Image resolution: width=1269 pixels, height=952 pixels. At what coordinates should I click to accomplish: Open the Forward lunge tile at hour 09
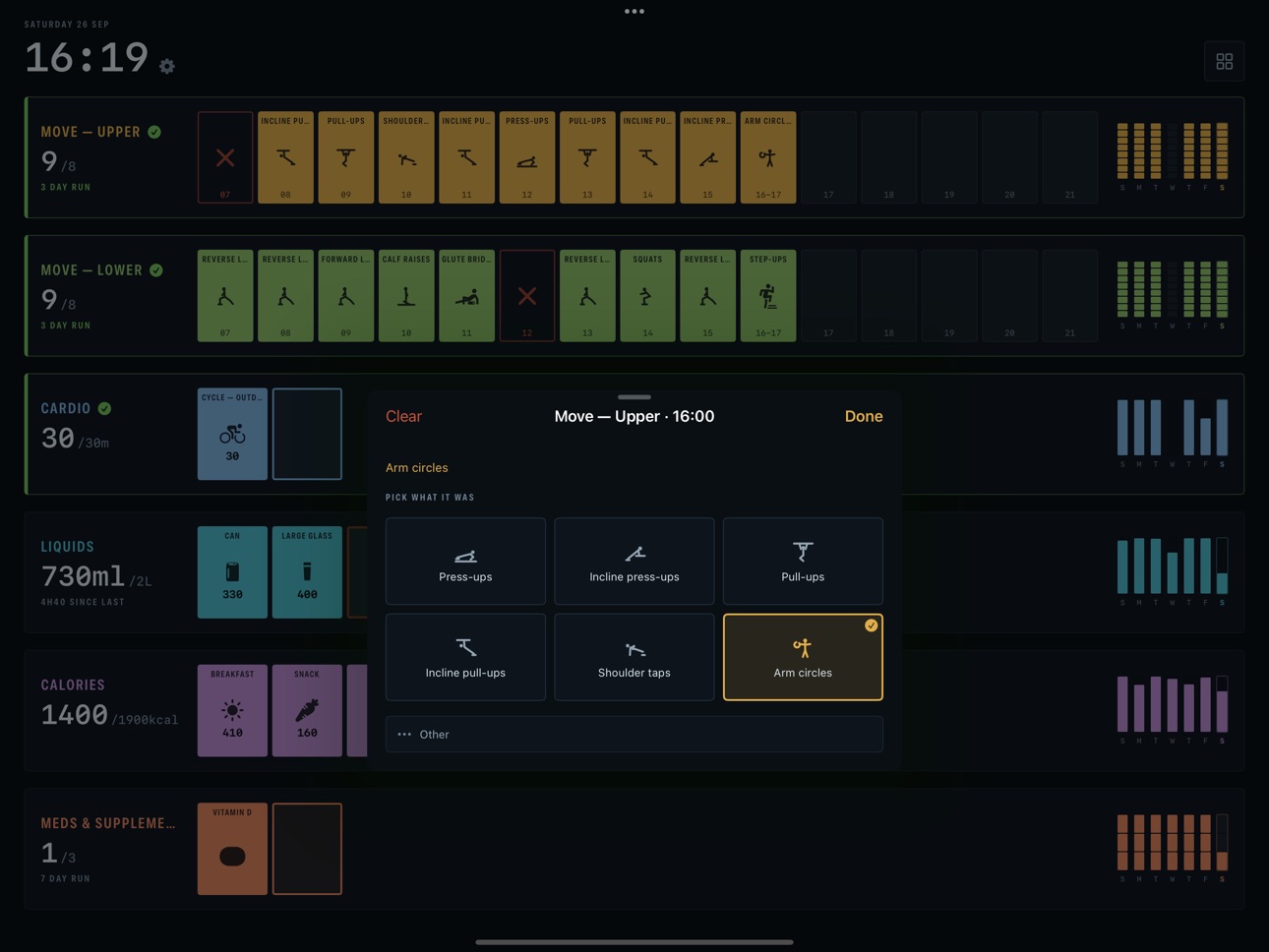pos(346,296)
